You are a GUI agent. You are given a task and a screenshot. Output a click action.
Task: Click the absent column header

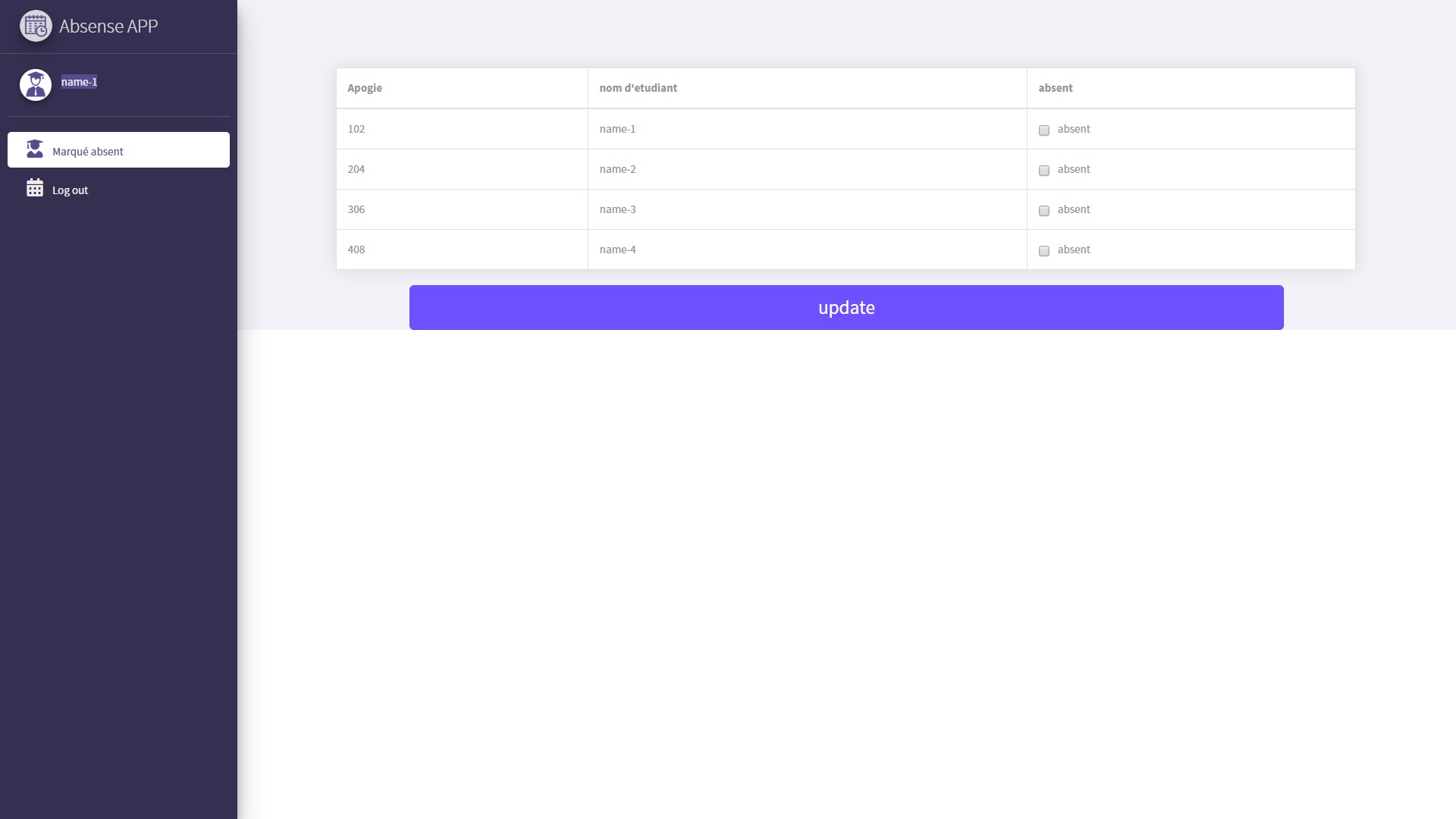pyautogui.click(x=1055, y=88)
